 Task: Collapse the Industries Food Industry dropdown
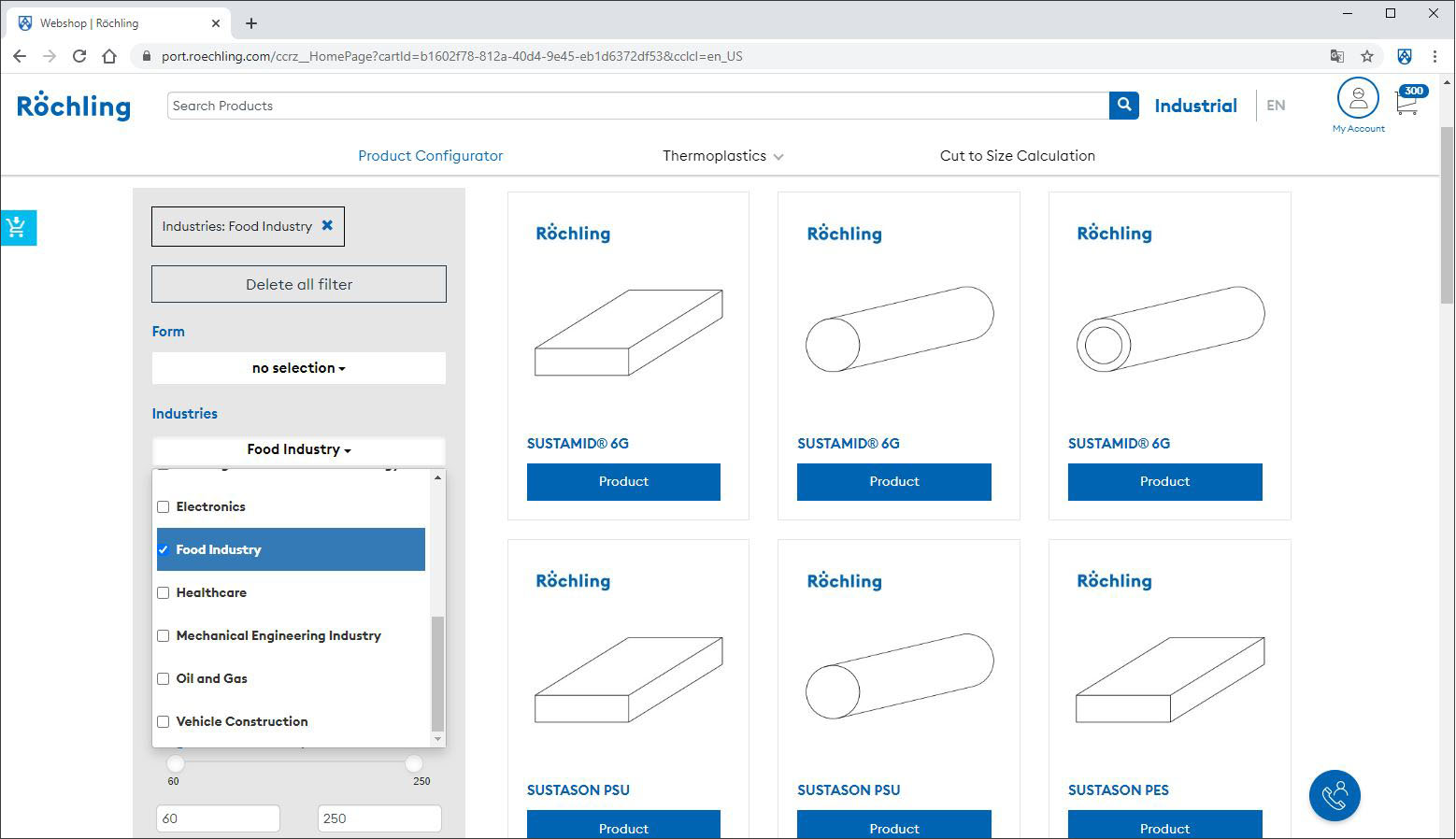pos(299,449)
